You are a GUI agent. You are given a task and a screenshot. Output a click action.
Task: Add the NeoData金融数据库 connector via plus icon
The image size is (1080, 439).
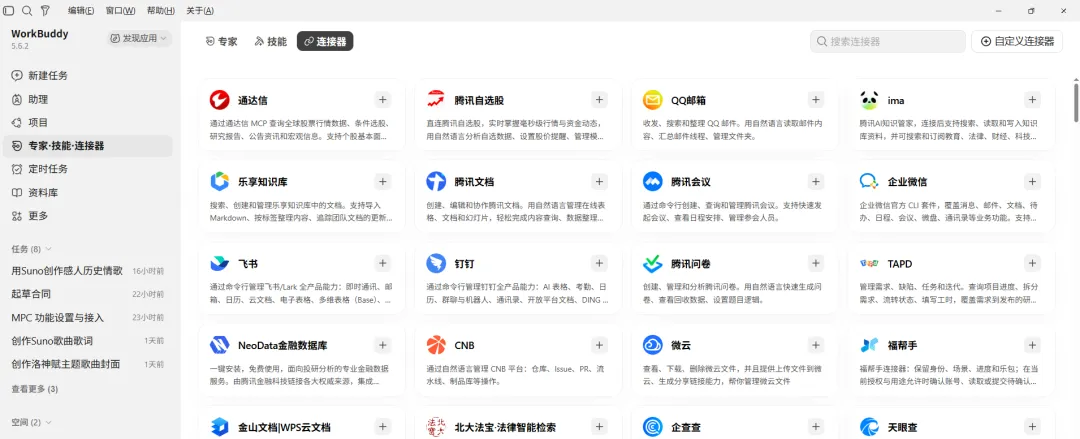click(383, 345)
